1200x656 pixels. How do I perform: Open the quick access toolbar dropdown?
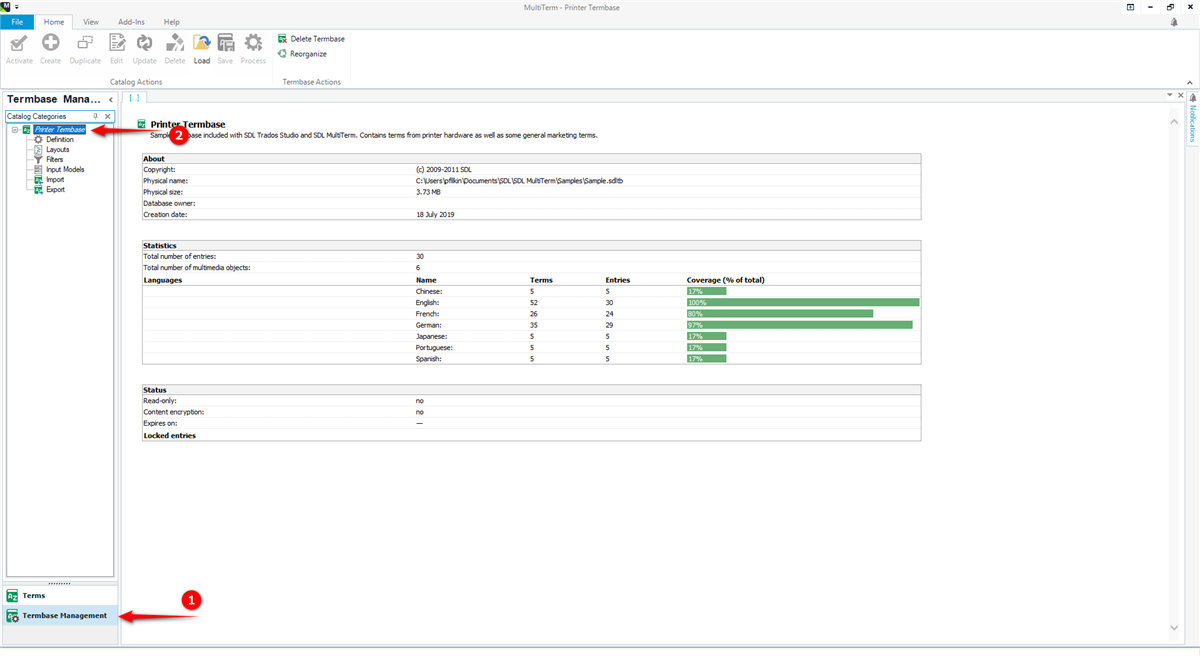point(17,6)
